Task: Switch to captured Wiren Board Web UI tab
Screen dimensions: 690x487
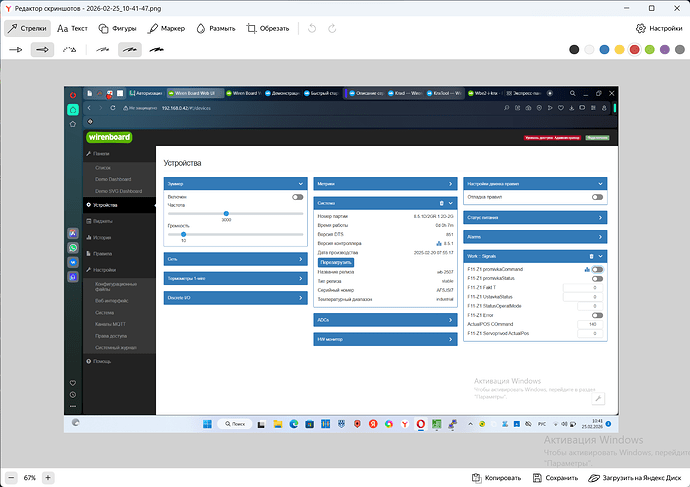Action: click(195, 93)
